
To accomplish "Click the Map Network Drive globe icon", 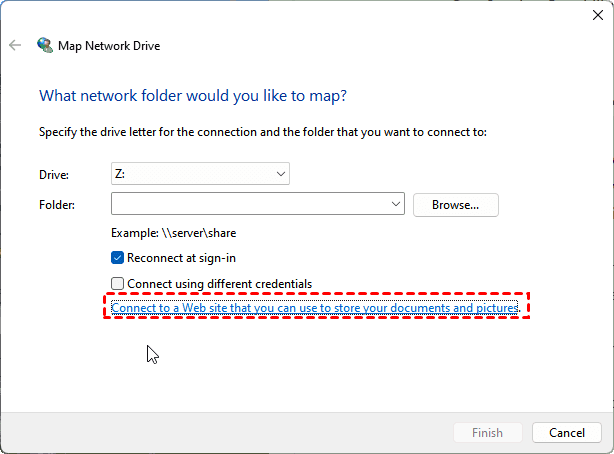I will coord(45,45).
